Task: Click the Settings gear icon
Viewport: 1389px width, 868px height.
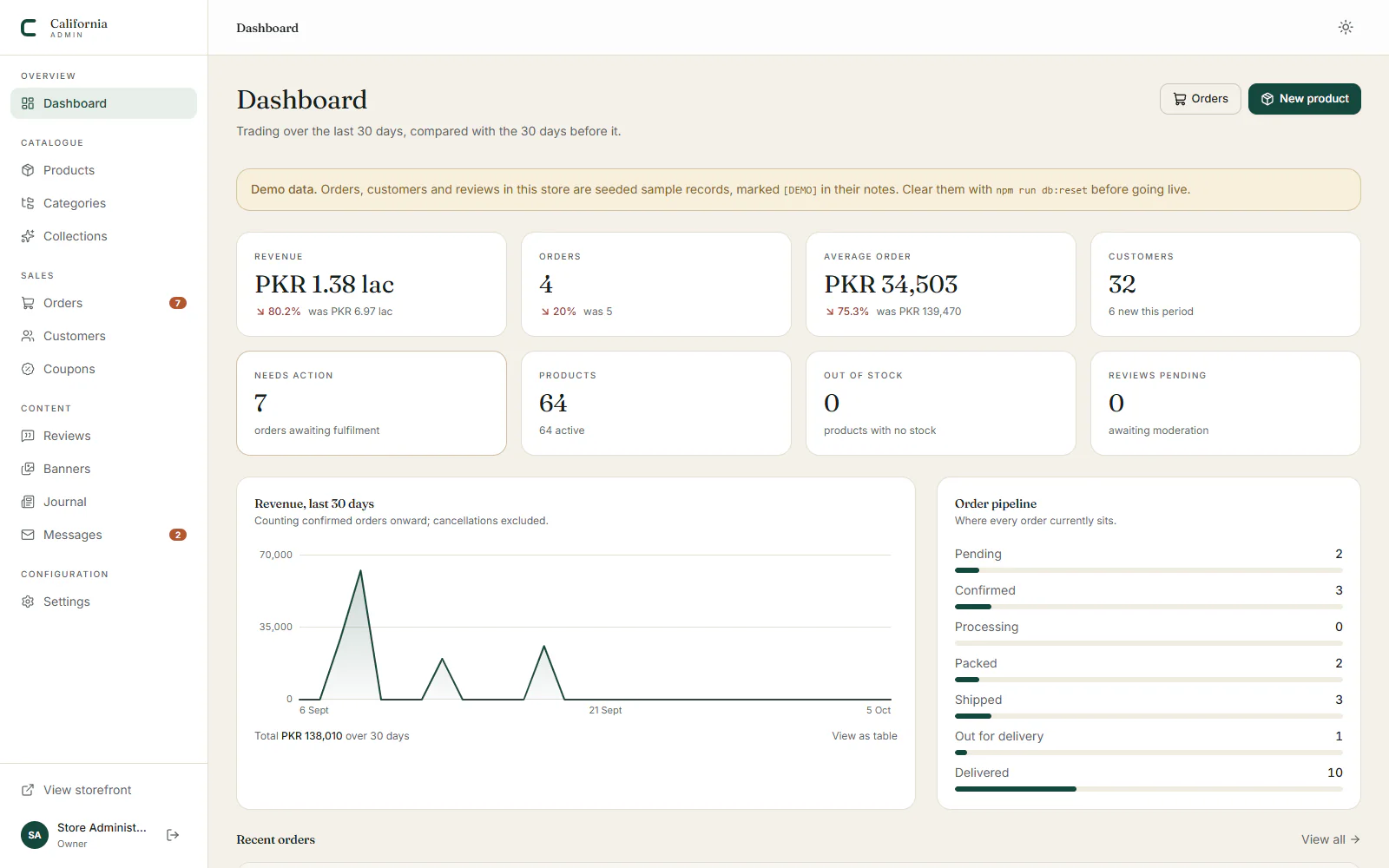Action: tap(28, 602)
